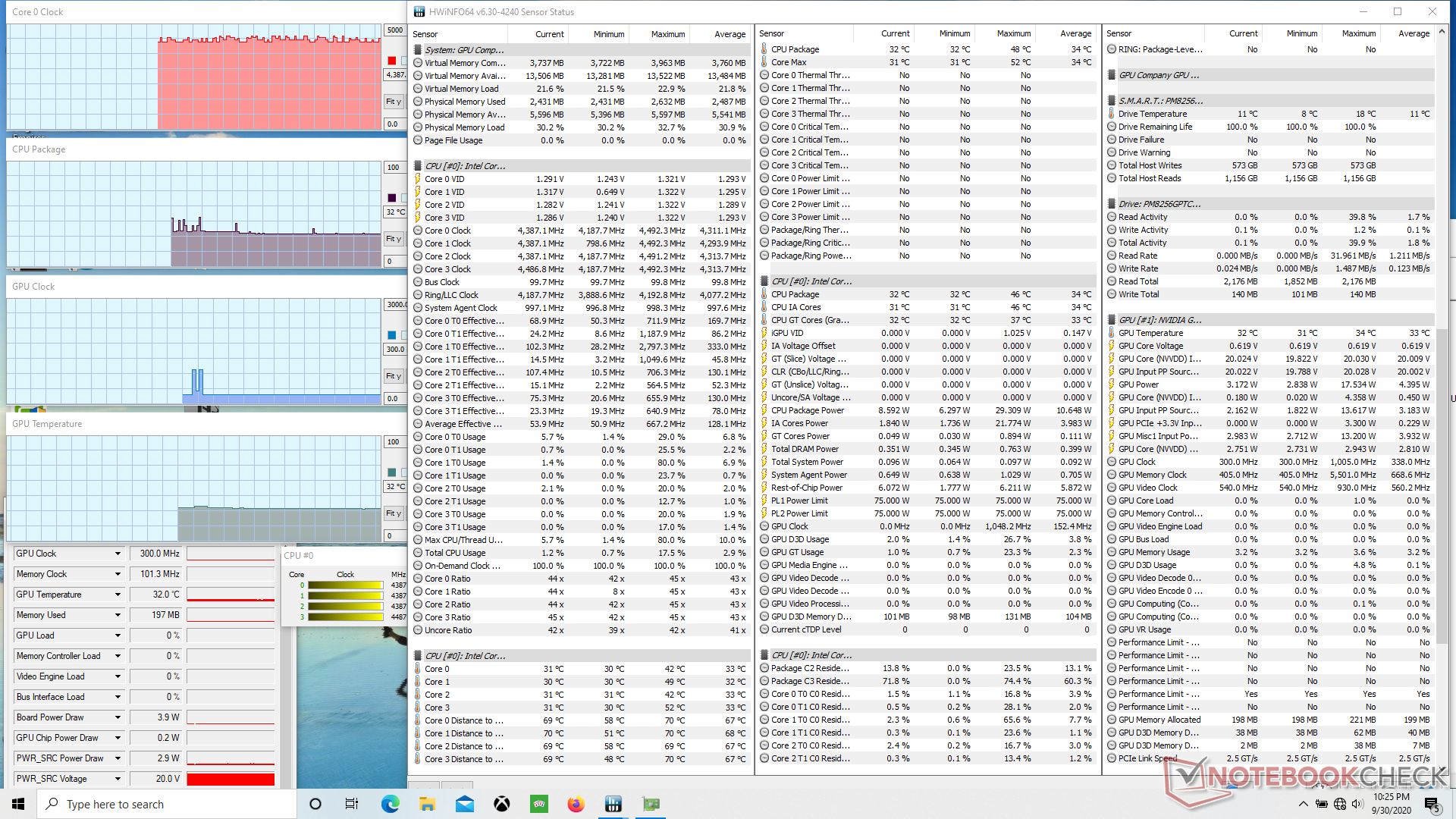Click the Sensor column header in first panel
Viewport: 1456px width, 819px height.
tap(458, 34)
